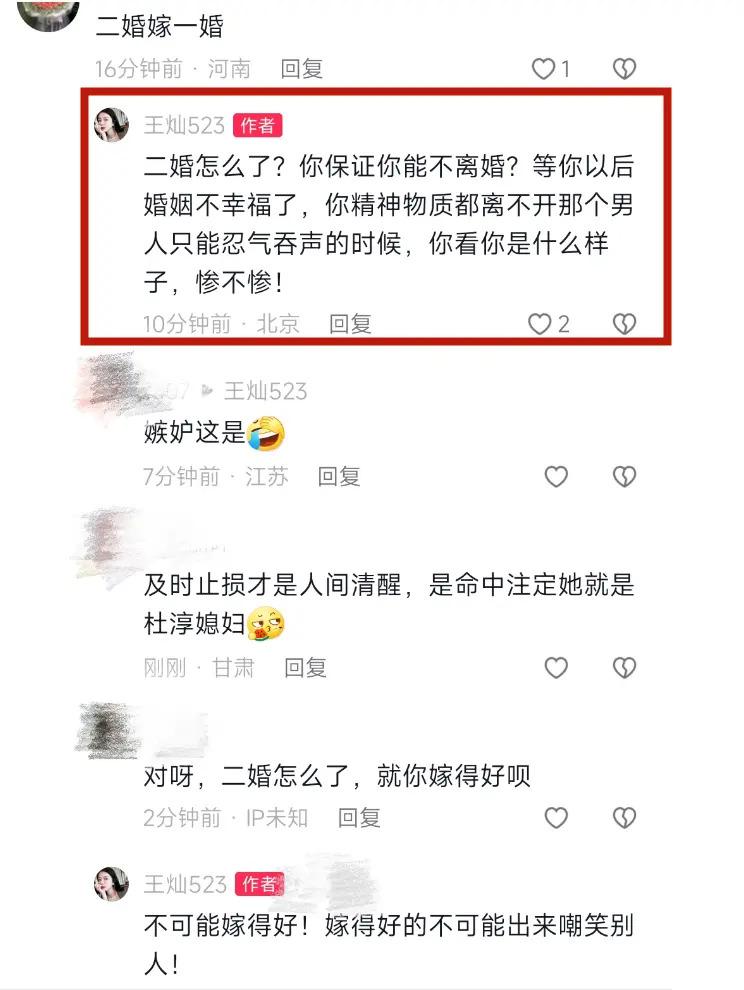
Task: Reply to the 7分钟前 江苏 comment
Action: [x=339, y=477]
